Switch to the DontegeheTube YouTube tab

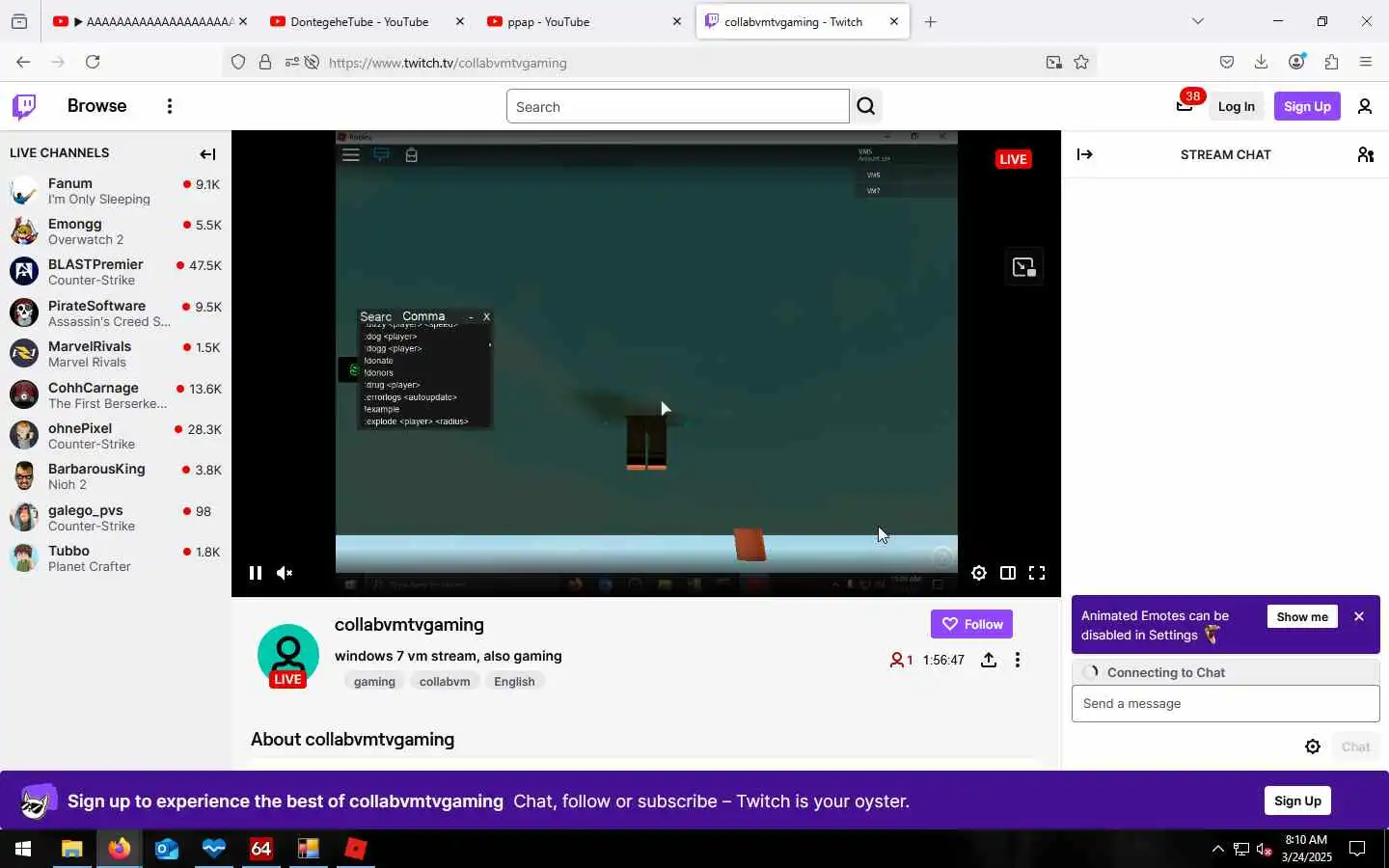pos(367,21)
